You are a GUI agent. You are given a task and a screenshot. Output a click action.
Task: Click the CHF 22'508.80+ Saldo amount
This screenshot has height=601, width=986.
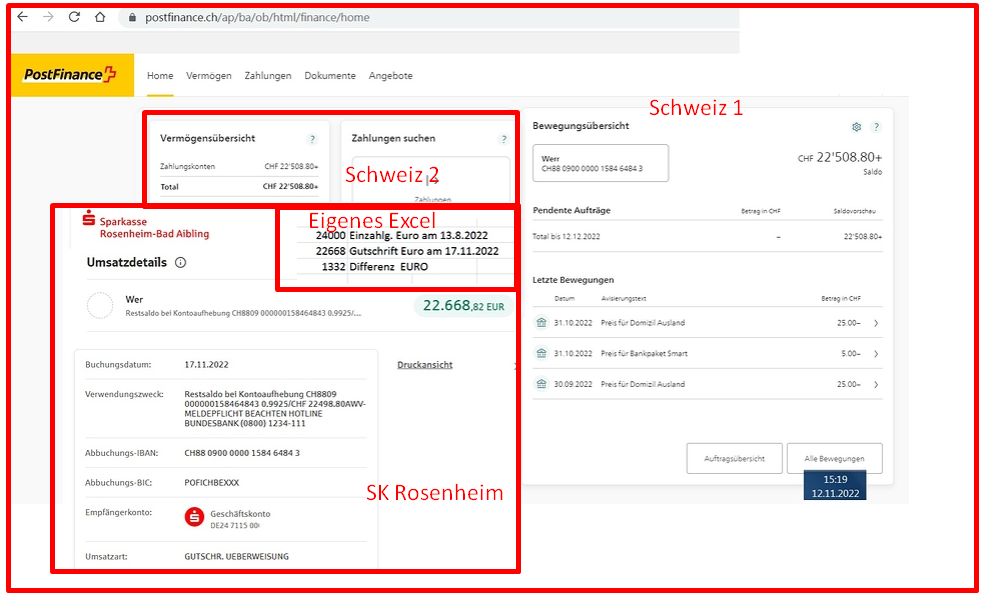pos(840,158)
